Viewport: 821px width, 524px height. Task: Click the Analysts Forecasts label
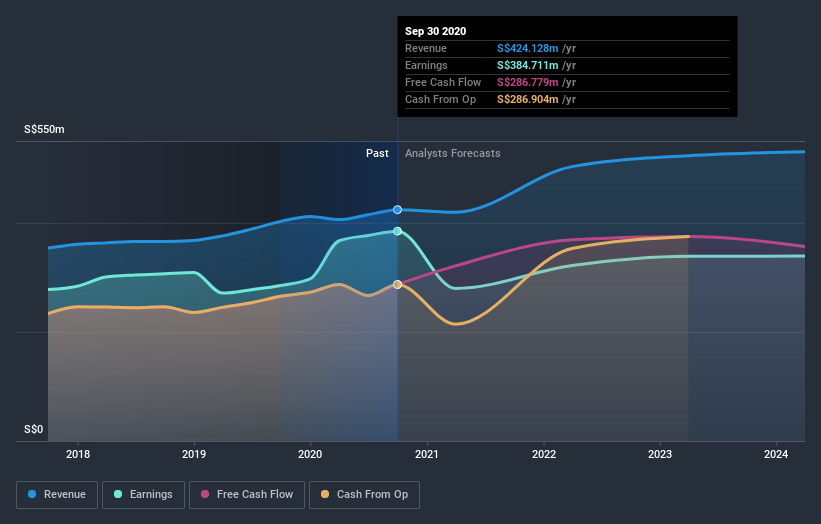click(x=452, y=153)
